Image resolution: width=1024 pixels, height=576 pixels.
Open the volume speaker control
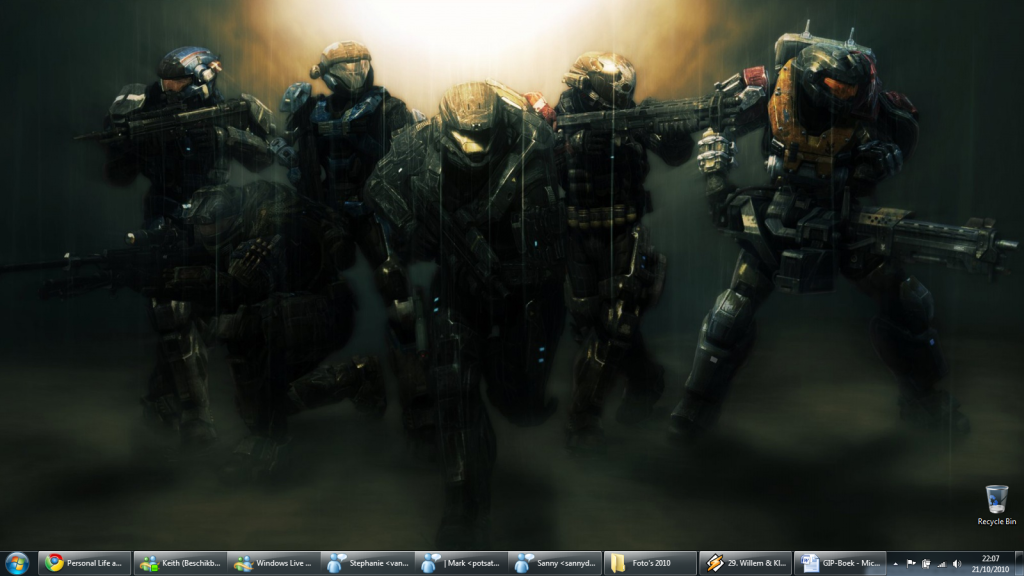(x=957, y=564)
